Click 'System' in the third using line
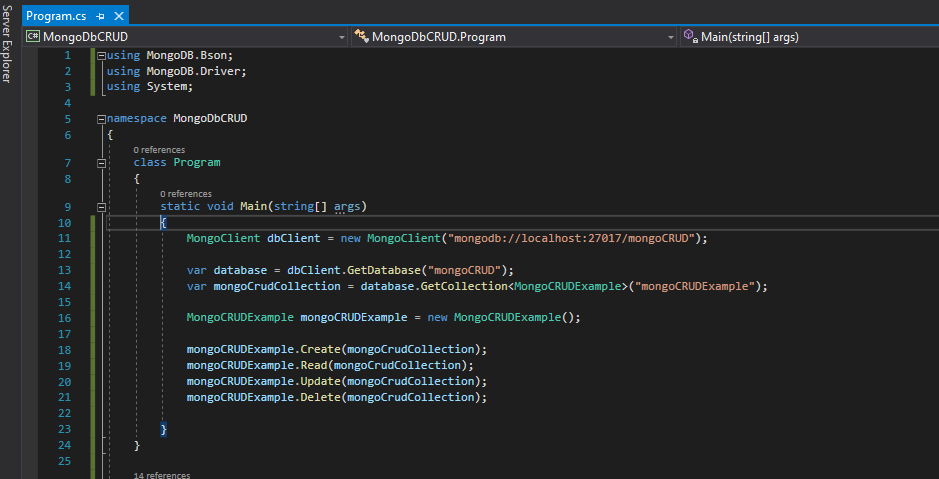The height and width of the screenshot is (479, 939). point(167,87)
